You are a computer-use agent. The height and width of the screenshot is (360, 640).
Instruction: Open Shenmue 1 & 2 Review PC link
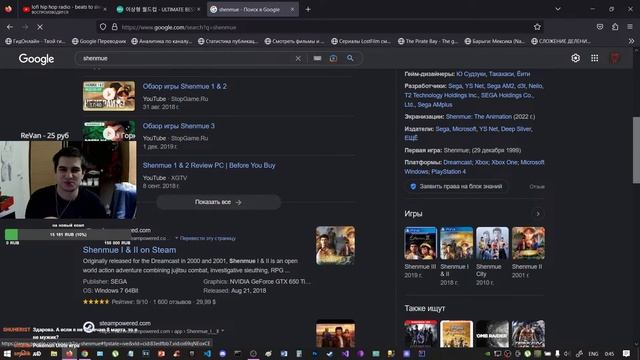209,165
